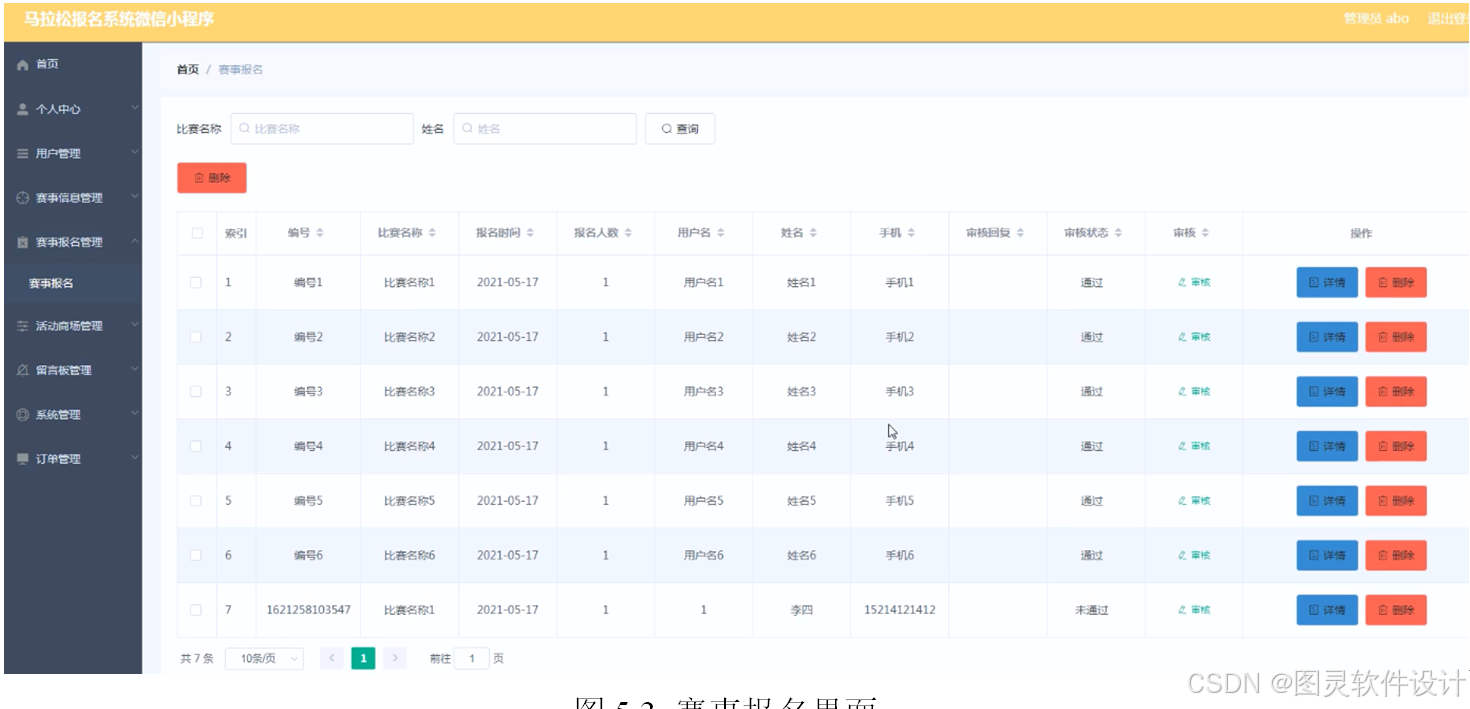Click search icon inside 比赛名称 field

(x=244, y=129)
